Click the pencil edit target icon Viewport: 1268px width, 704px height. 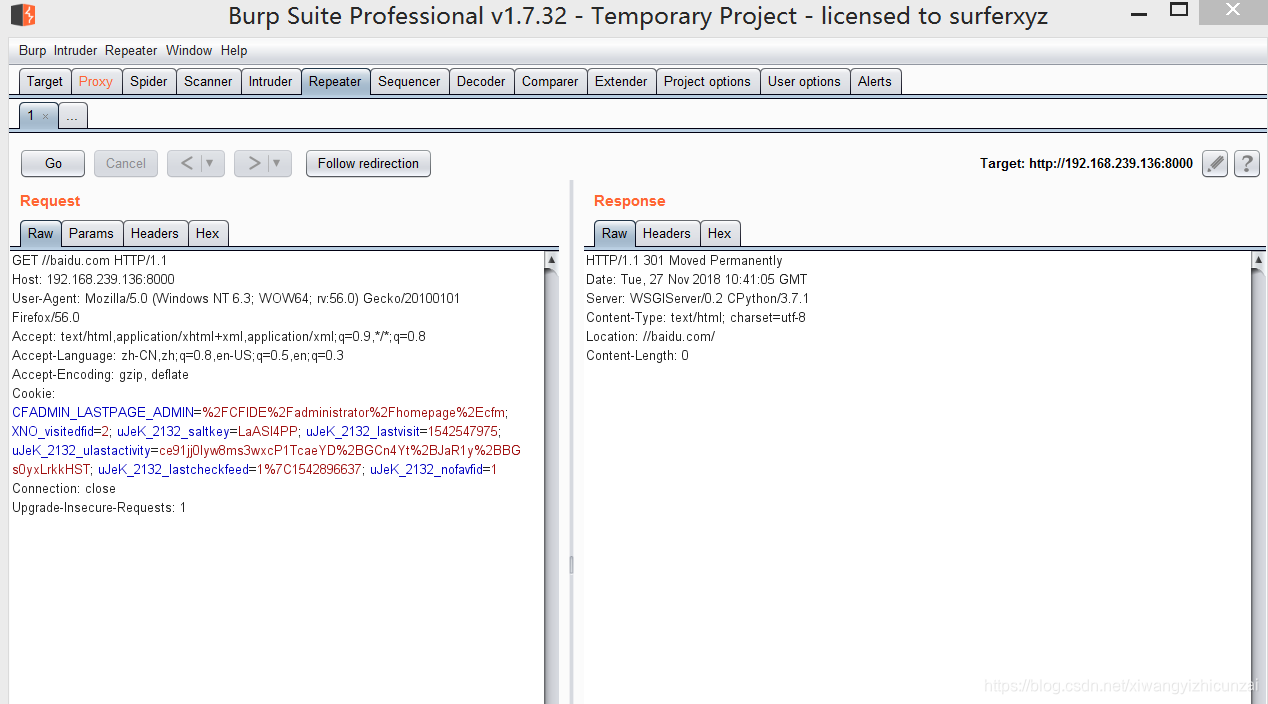(1214, 163)
